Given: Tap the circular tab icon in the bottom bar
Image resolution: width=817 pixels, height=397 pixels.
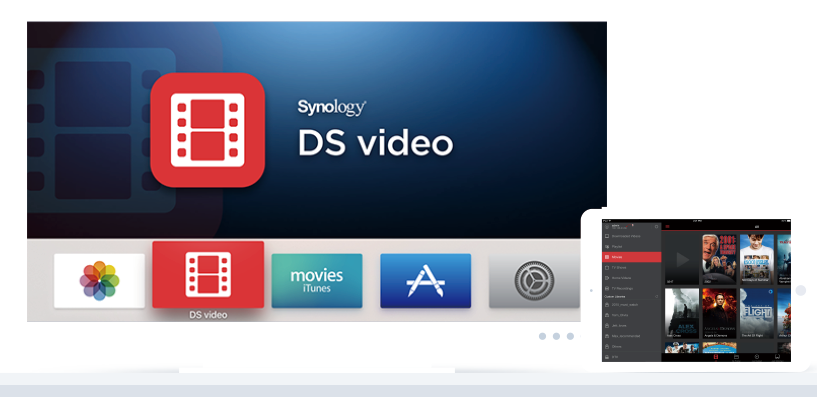Looking at the screenshot, I should [757, 357].
